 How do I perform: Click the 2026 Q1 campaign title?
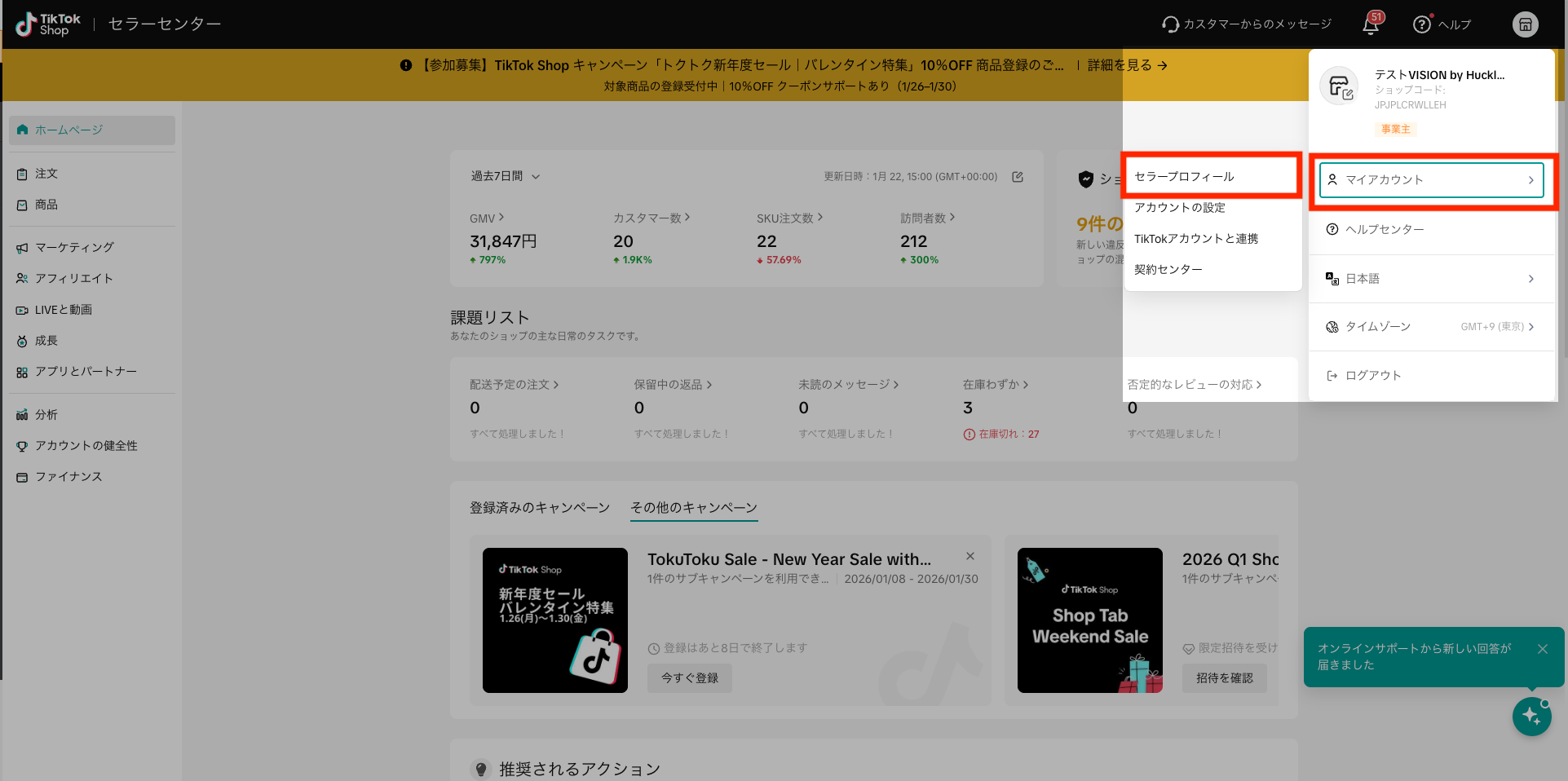[1230, 559]
